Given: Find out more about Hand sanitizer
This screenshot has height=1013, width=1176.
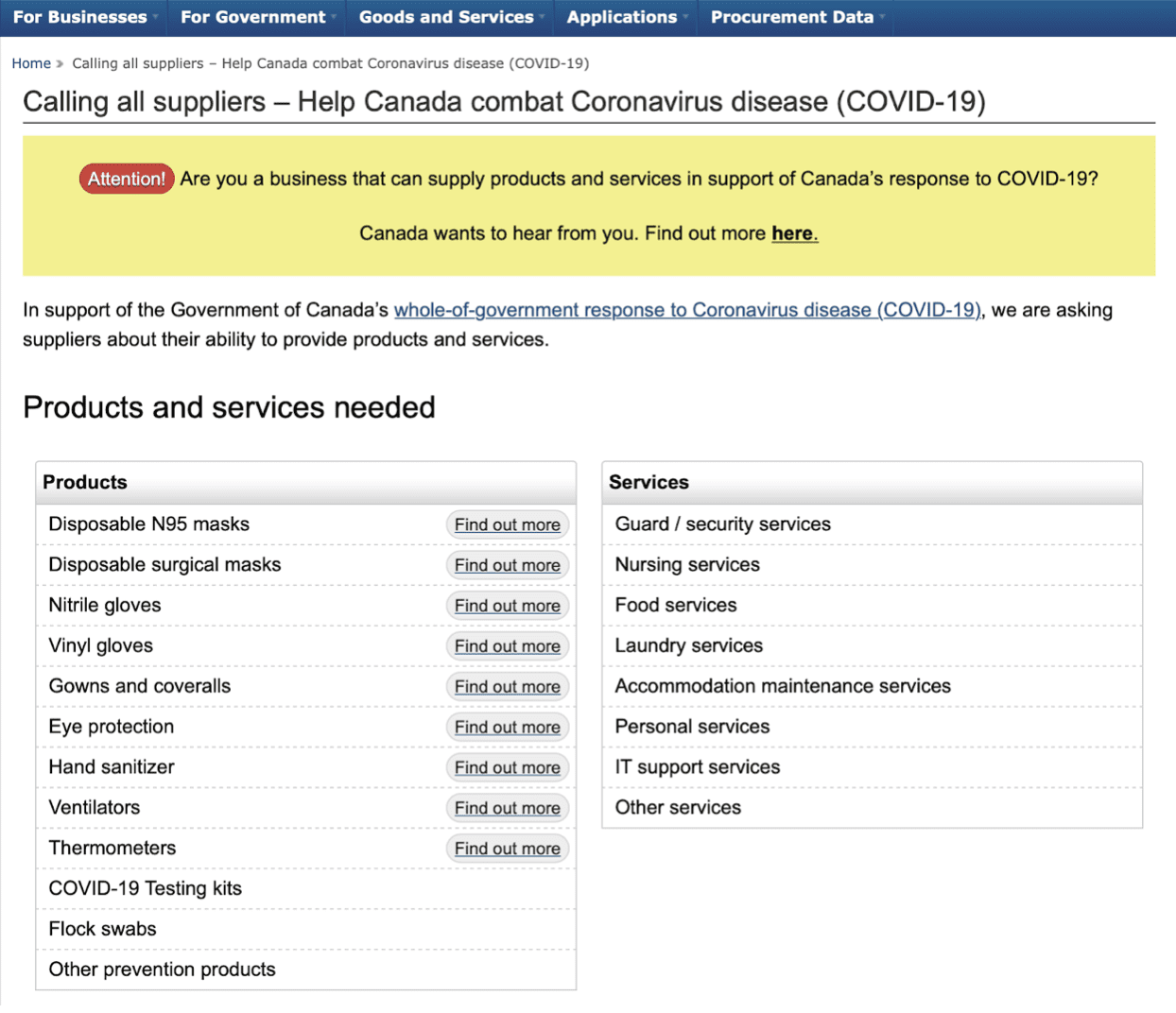Looking at the screenshot, I should click(x=507, y=768).
